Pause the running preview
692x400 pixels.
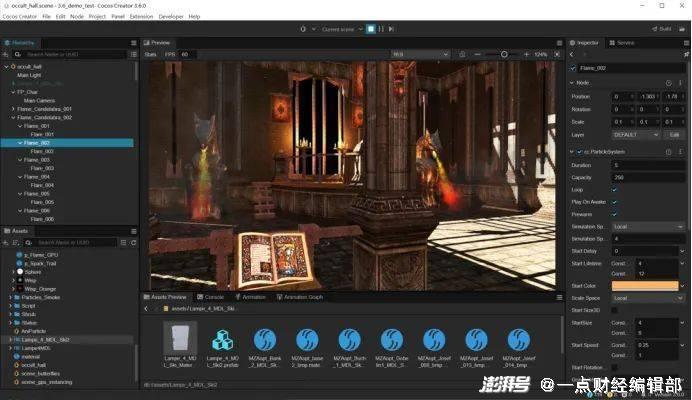click(x=381, y=29)
